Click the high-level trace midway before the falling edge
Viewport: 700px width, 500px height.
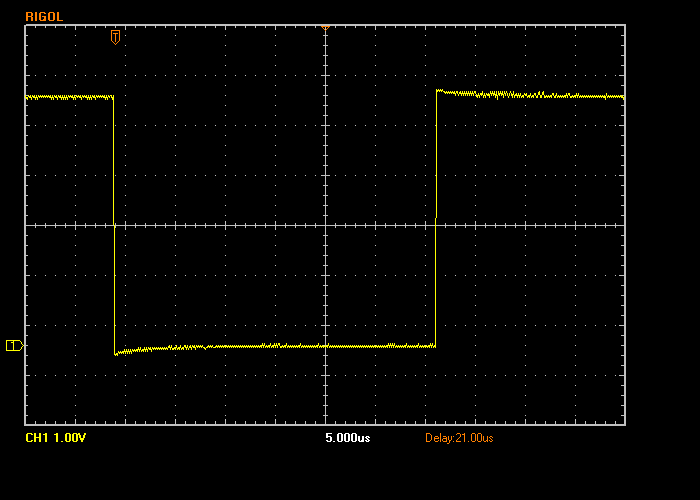(70, 97)
